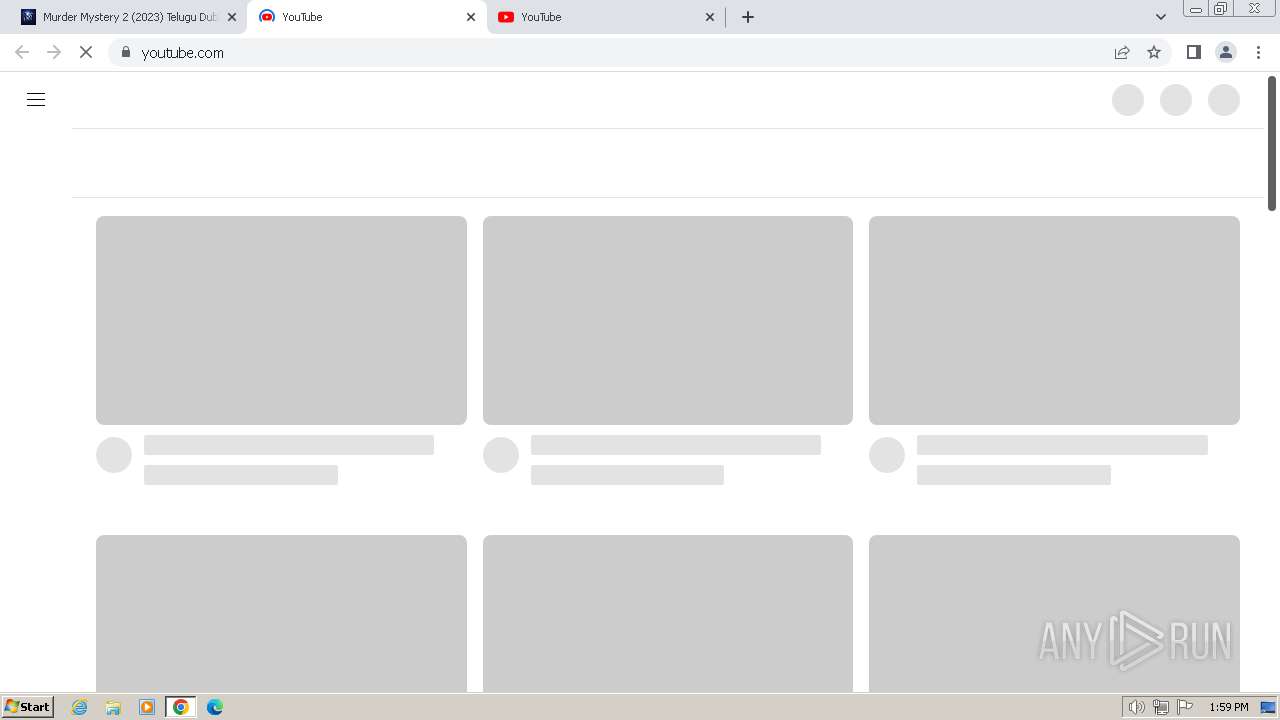Close the Murder Mystery 2 tab
Screen dimensions: 1280x720
click(232, 17)
